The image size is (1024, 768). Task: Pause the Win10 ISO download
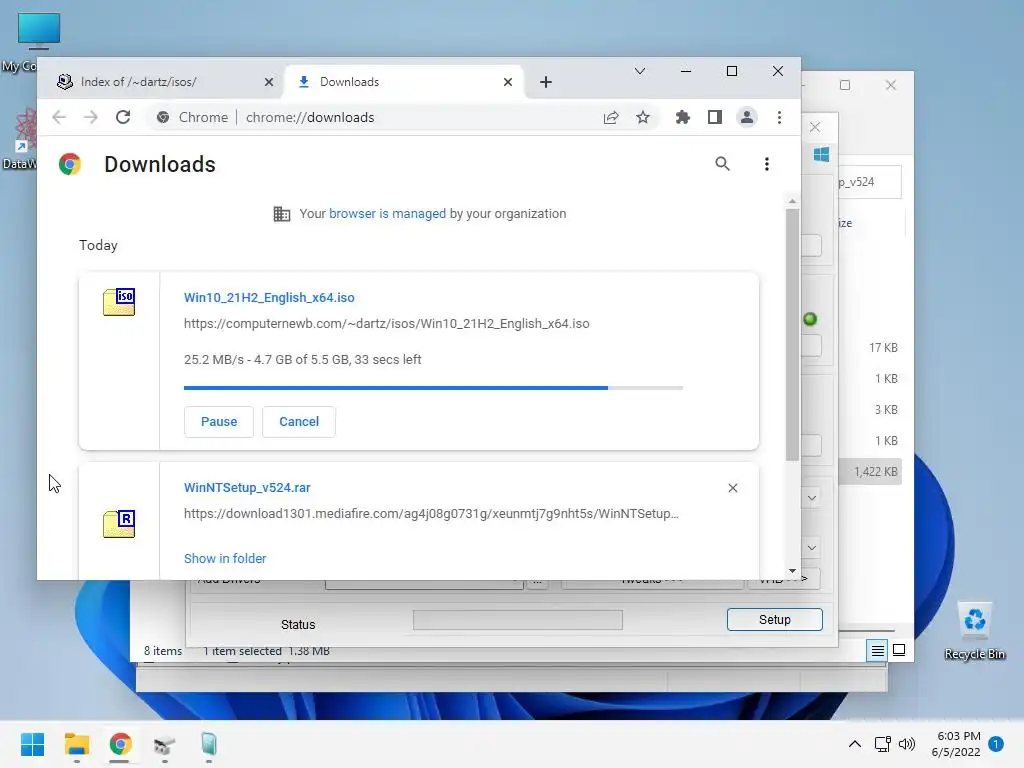tap(219, 422)
